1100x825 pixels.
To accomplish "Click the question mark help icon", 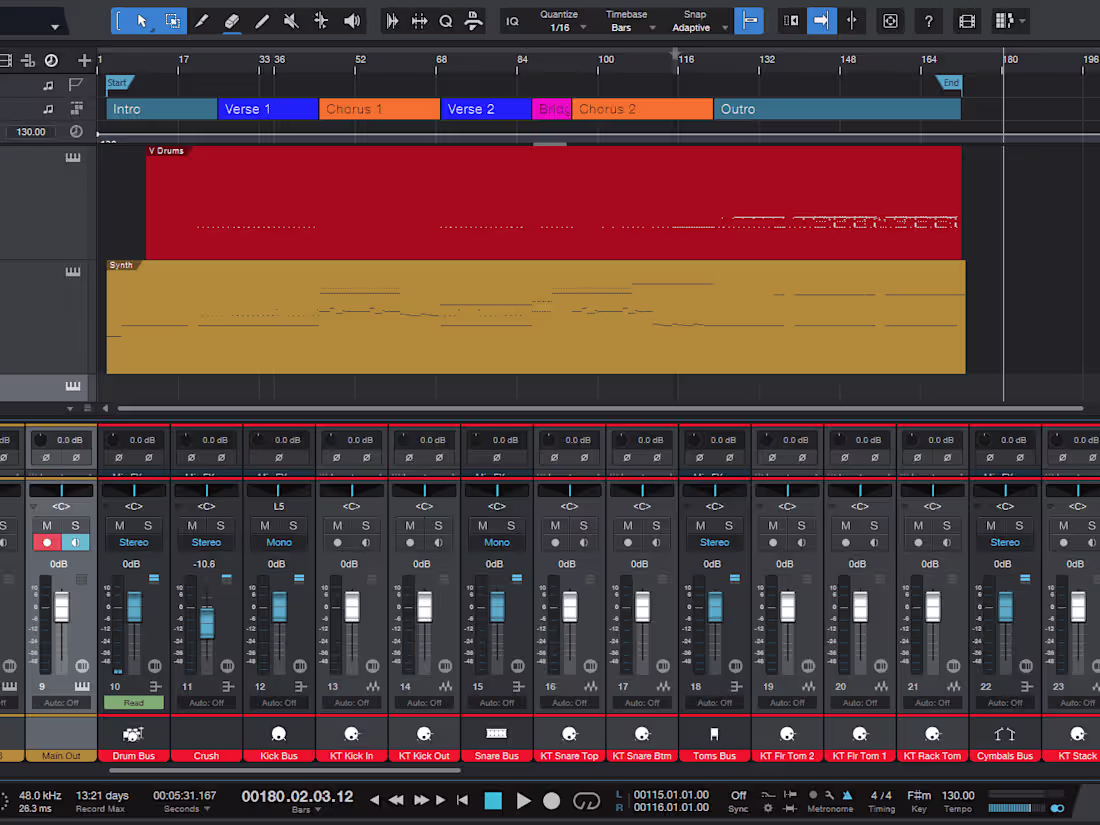I will pos(928,21).
